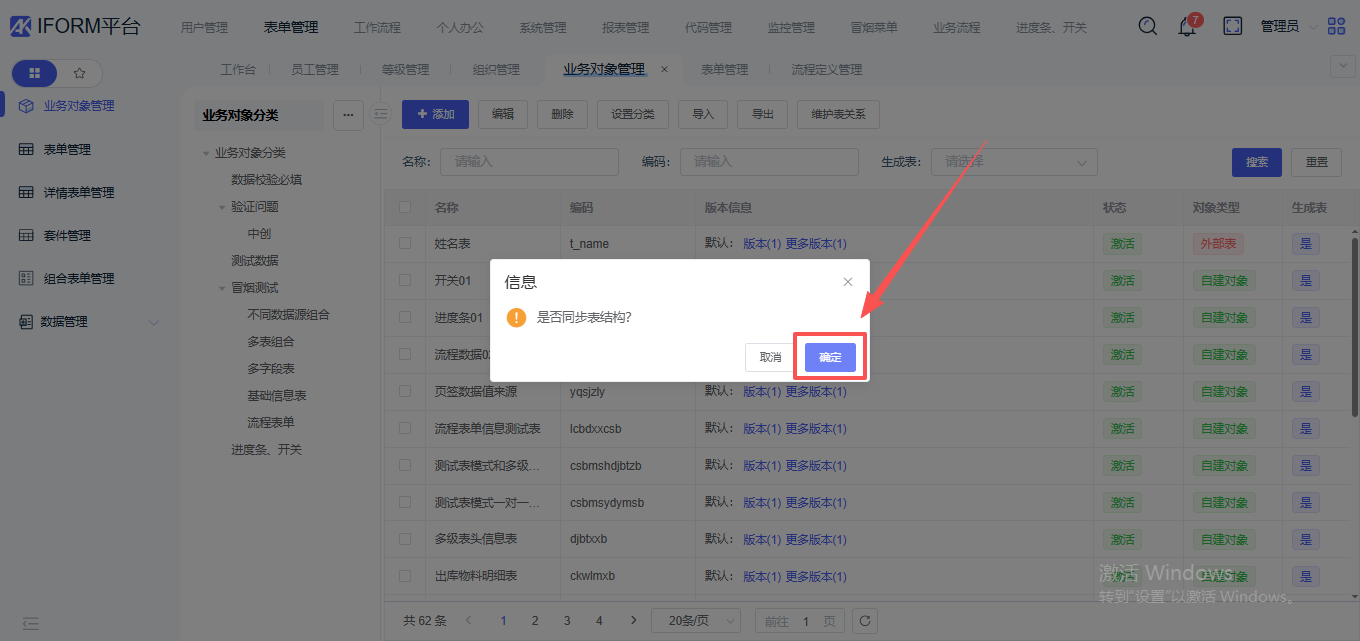The image size is (1360, 641).
Task: Collapse the sidebar with bottom-left icon
Action: 31,623
